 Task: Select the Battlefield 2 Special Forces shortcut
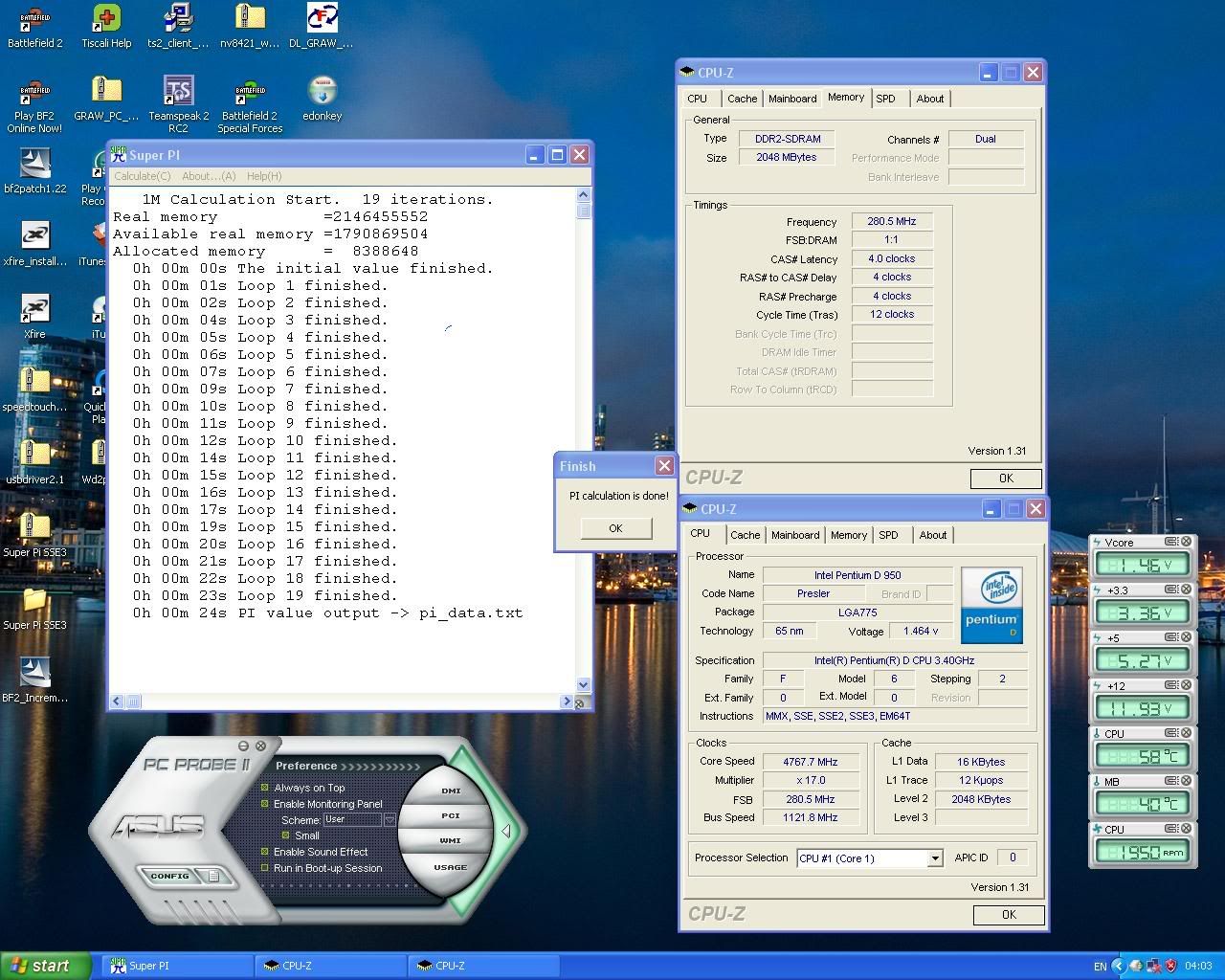[250, 104]
